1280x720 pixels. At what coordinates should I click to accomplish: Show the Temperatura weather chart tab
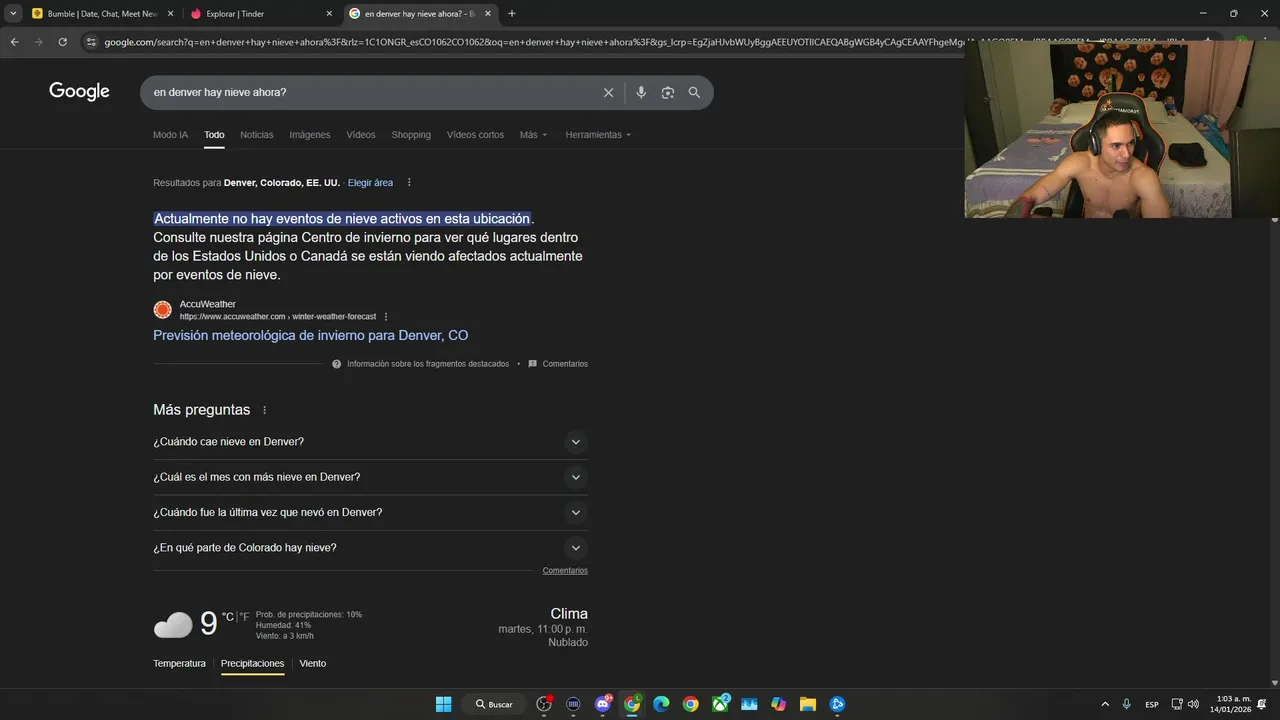pyautogui.click(x=179, y=664)
